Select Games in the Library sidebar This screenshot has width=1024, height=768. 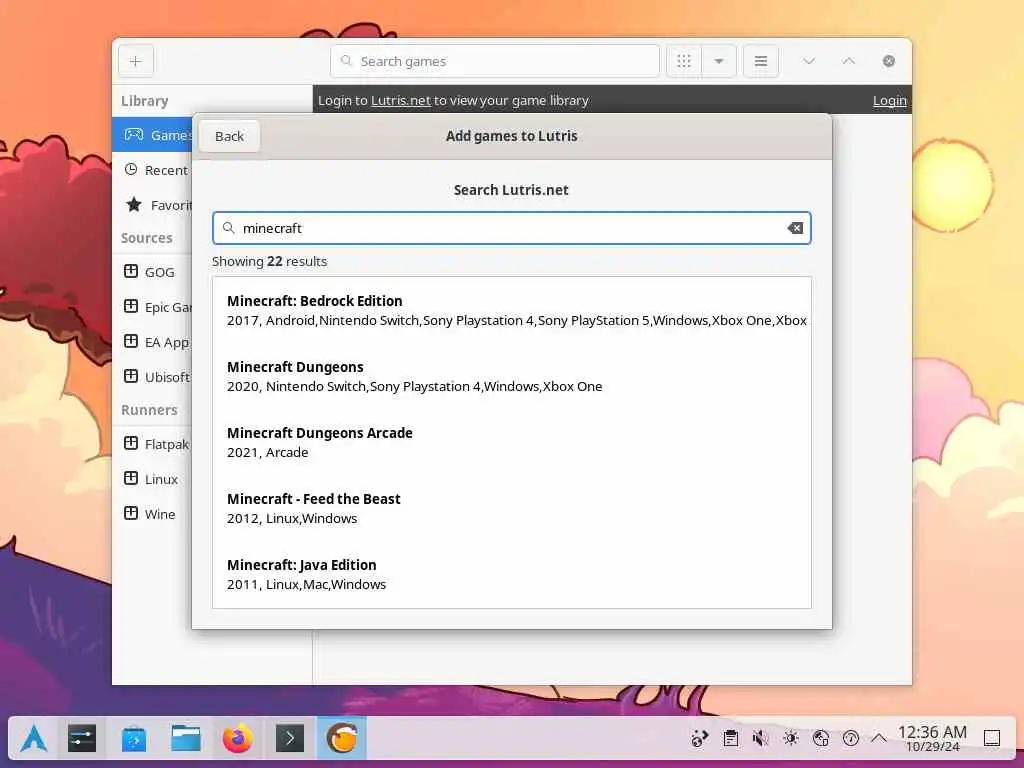(x=152, y=135)
